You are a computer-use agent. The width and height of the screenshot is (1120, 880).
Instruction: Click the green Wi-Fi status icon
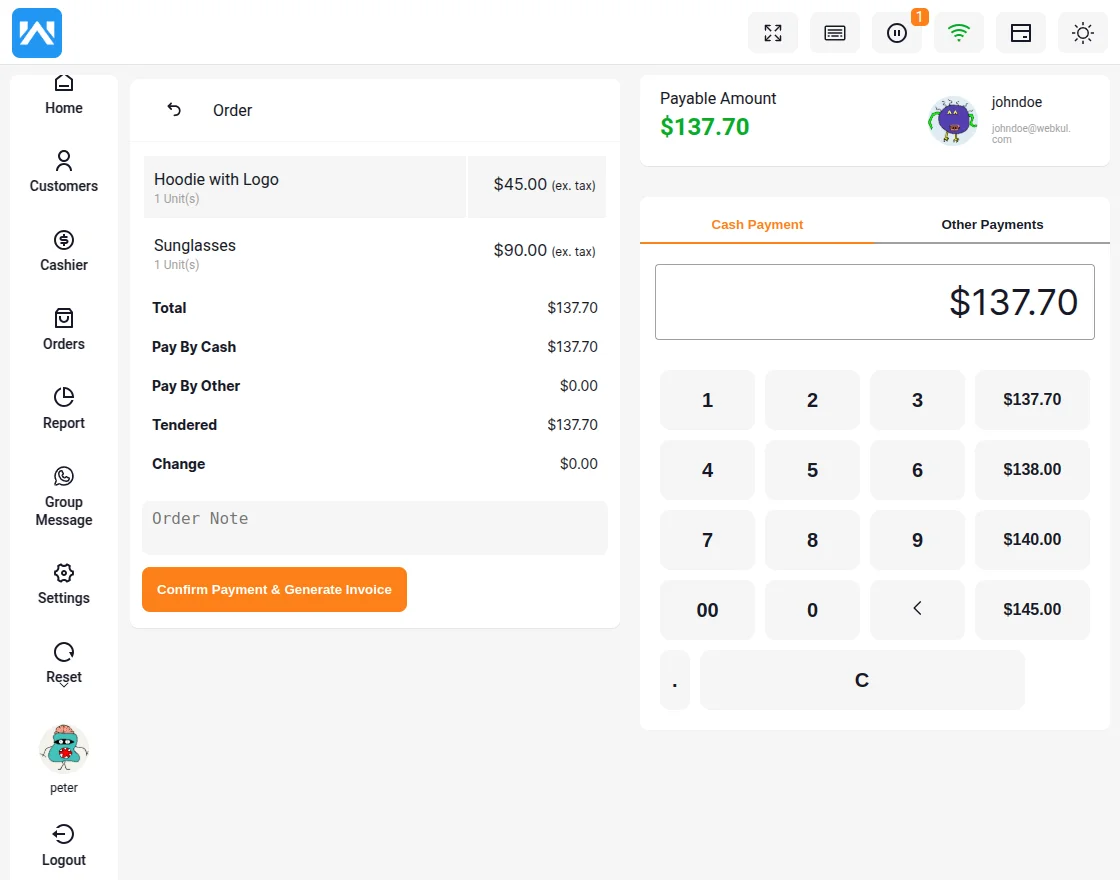tap(959, 33)
